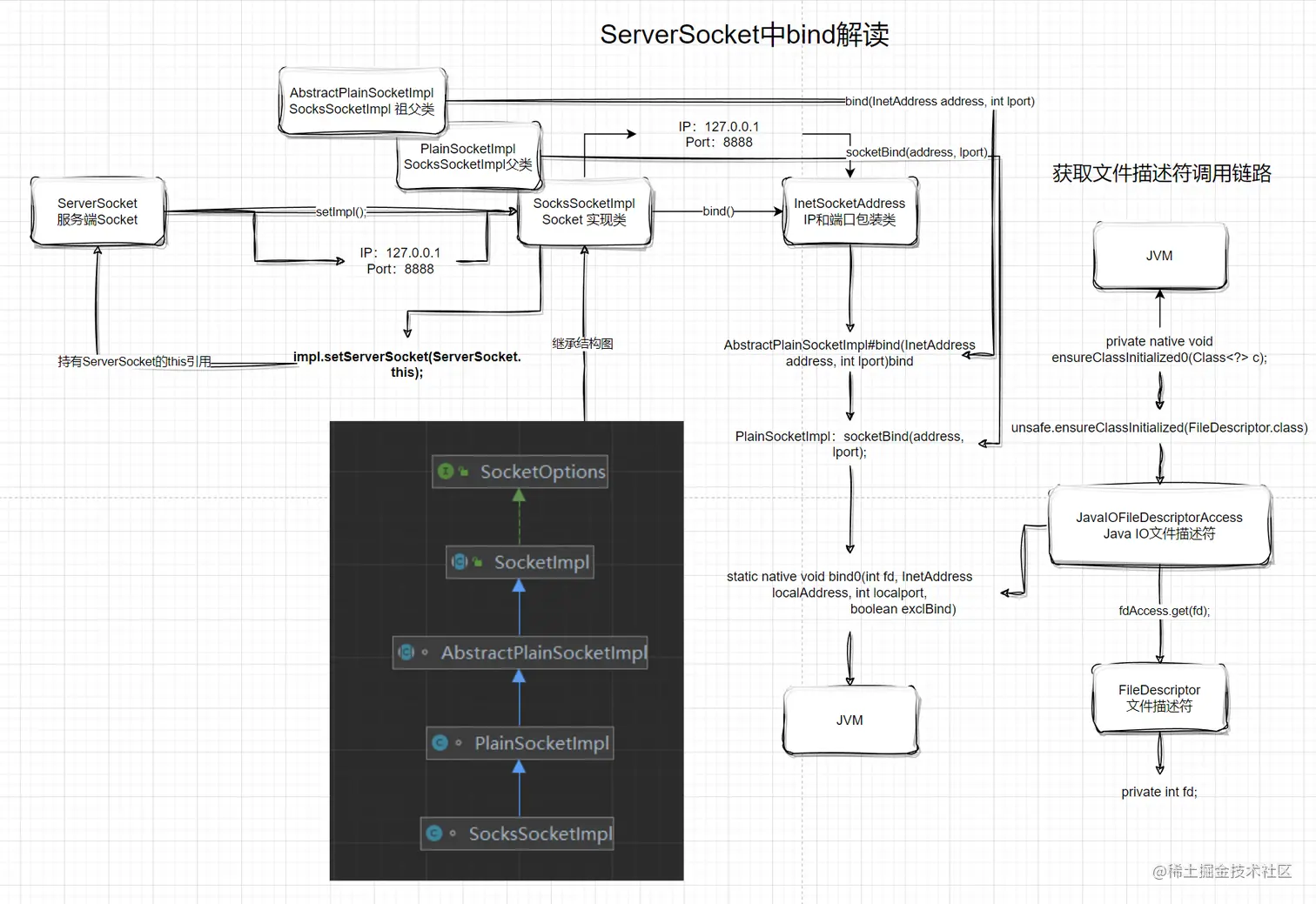Viewport: 1316px width, 904px height.
Task: Select the title ServerSocket中bind解读
Action: [x=744, y=34]
